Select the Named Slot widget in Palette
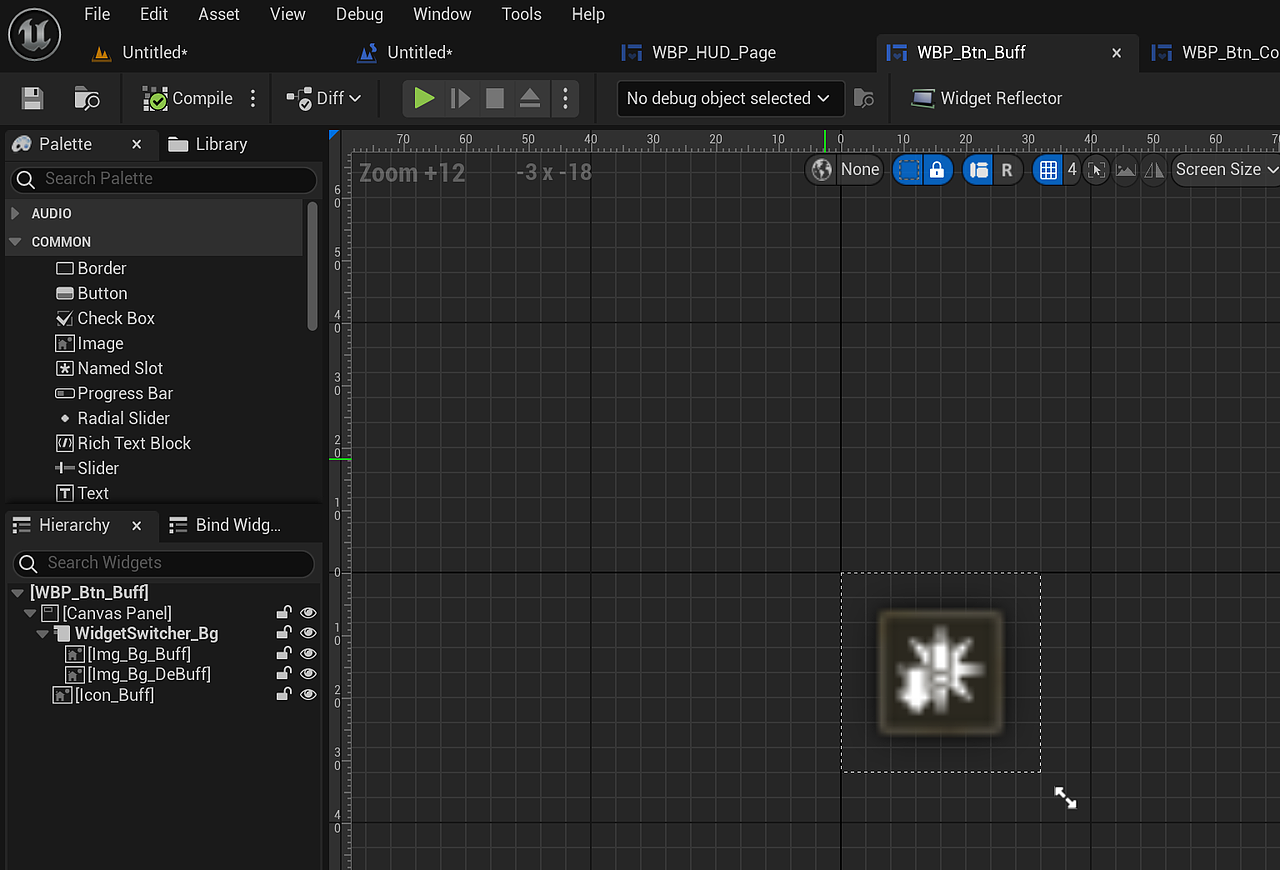 tap(109, 368)
